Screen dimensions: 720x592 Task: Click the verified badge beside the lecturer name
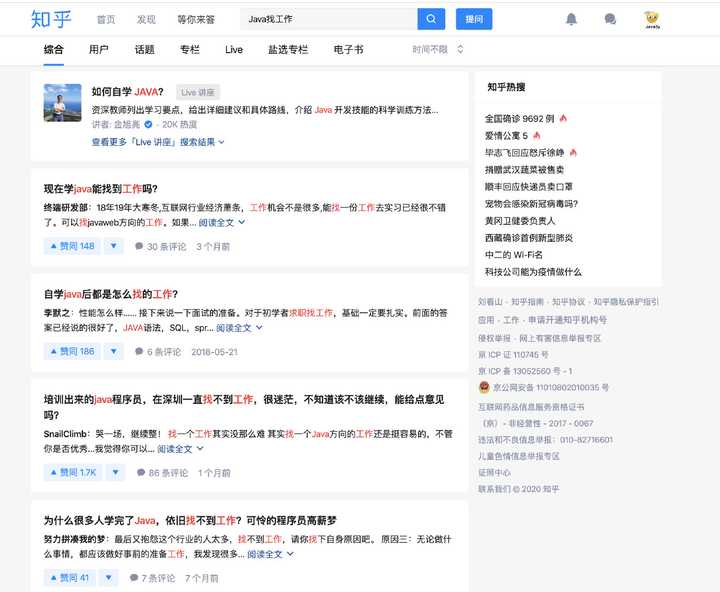[148, 124]
